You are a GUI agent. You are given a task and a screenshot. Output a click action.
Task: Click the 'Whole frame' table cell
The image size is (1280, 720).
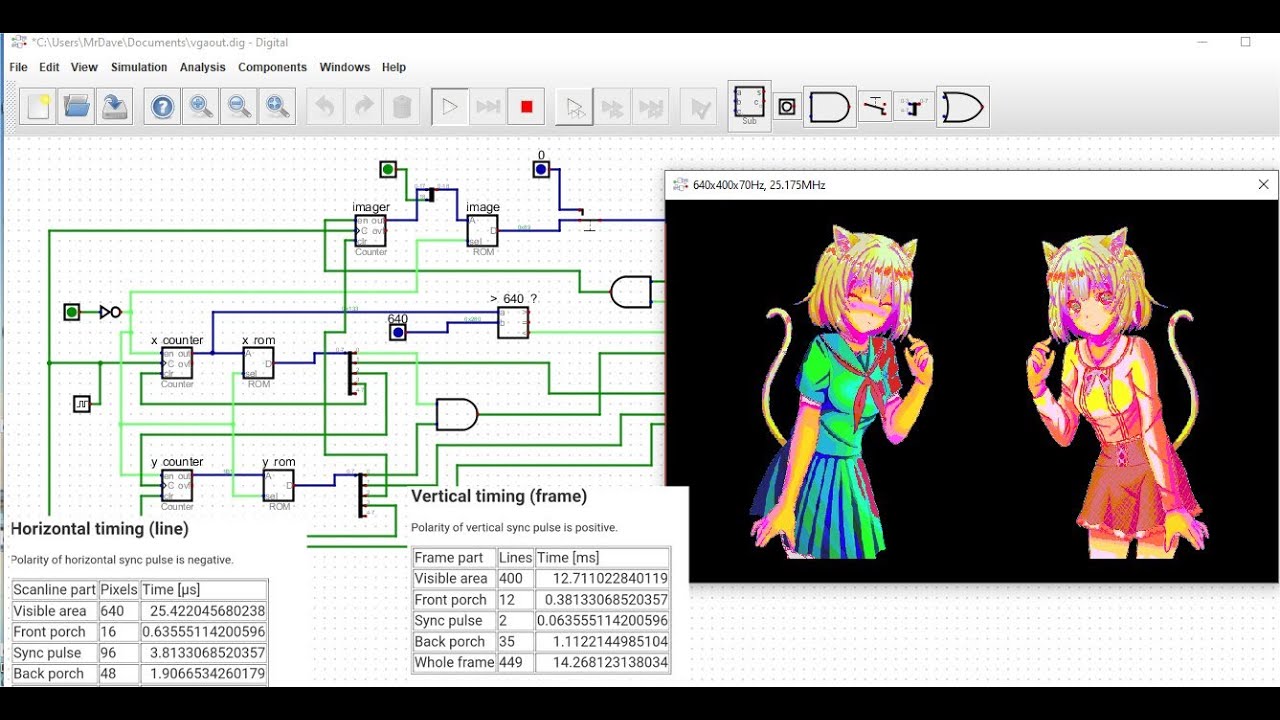pos(454,662)
